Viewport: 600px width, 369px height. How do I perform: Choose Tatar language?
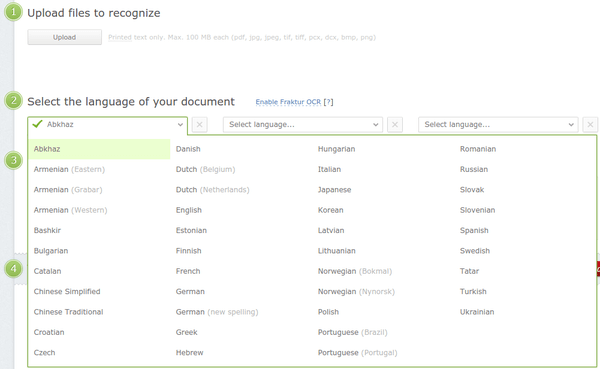469,271
